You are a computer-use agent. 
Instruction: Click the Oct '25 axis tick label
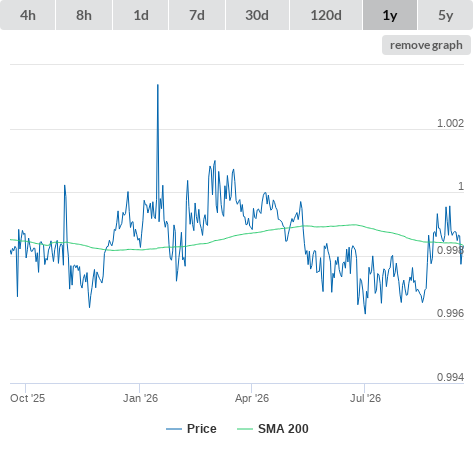[27, 398]
